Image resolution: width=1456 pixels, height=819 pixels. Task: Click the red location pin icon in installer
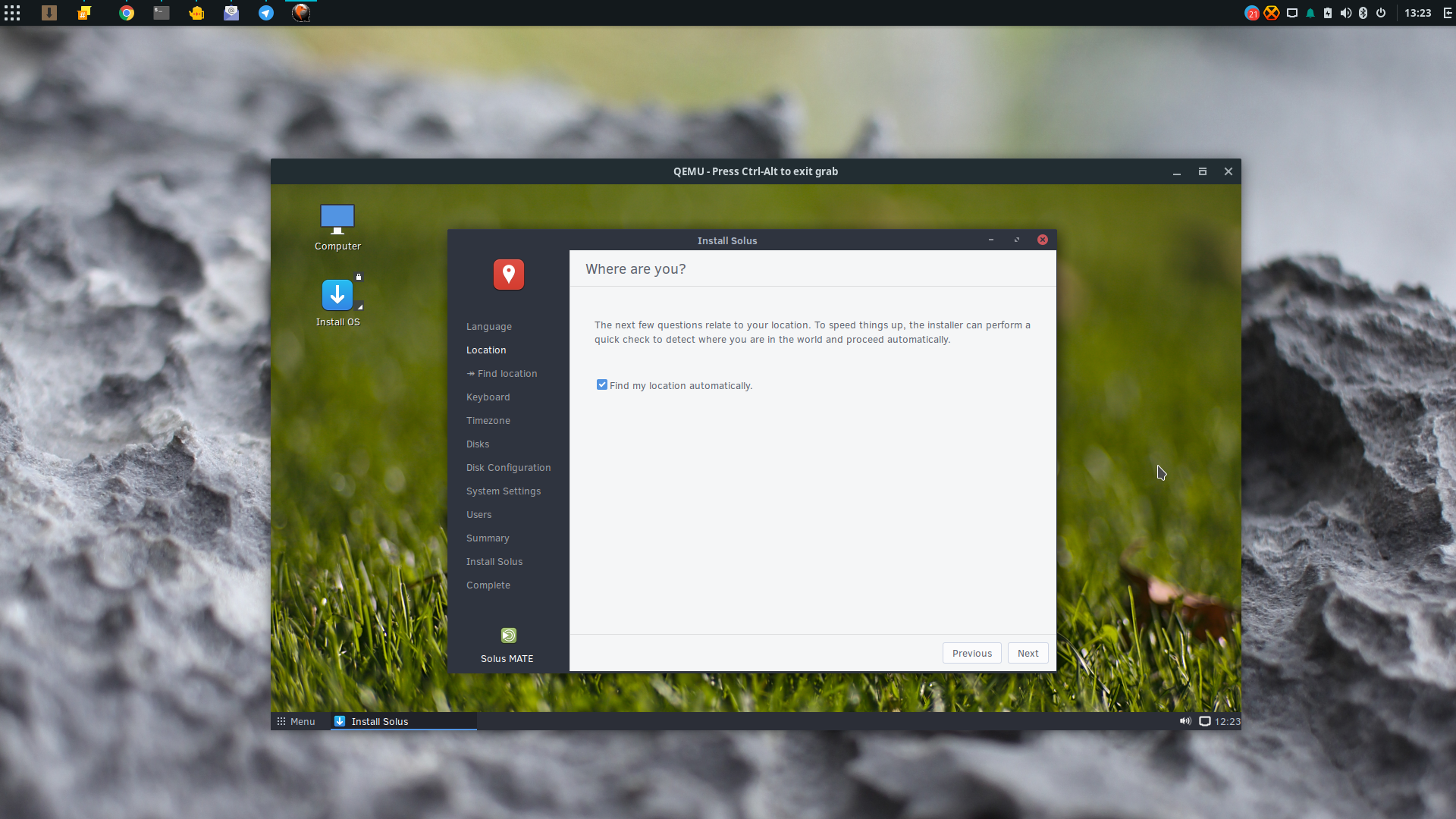(509, 275)
